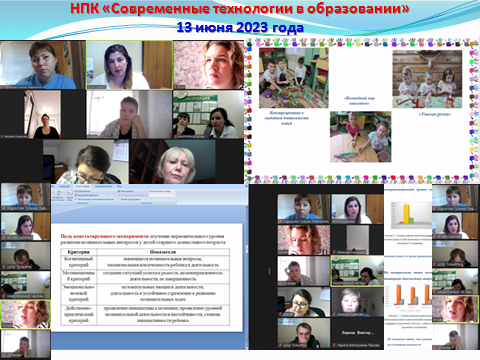Click the Когнитивный критерий table cell
This screenshot has width=480, height=360.
(x=78, y=262)
